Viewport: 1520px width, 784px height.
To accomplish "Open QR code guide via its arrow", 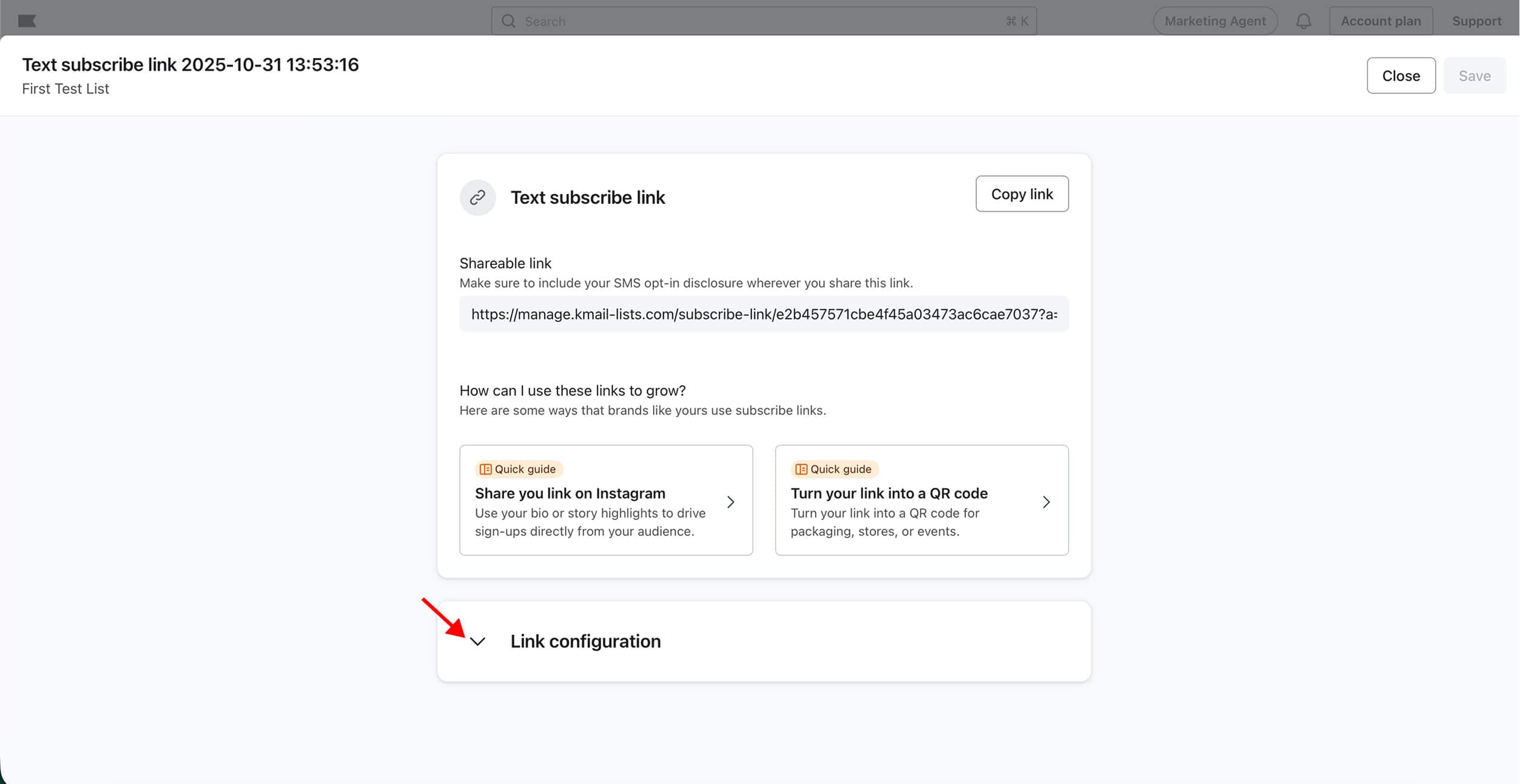I will point(1046,502).
